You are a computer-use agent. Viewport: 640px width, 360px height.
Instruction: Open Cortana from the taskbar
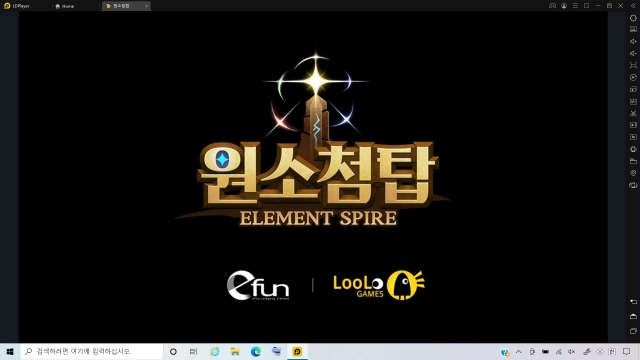[x=173, y=351]
